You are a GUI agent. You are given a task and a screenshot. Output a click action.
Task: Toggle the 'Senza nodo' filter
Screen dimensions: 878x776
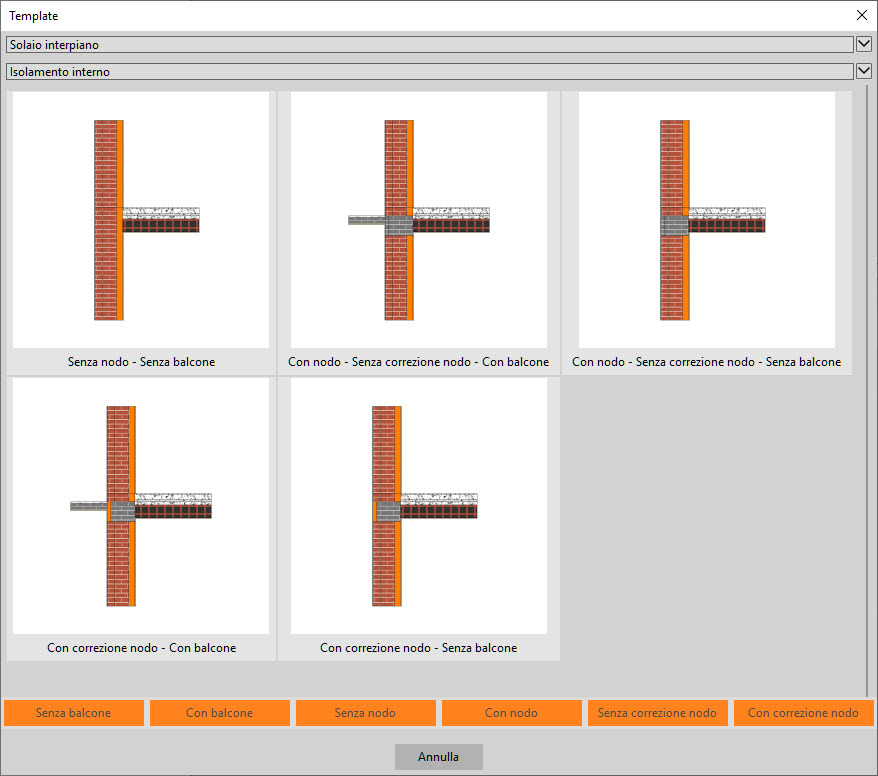366,713
